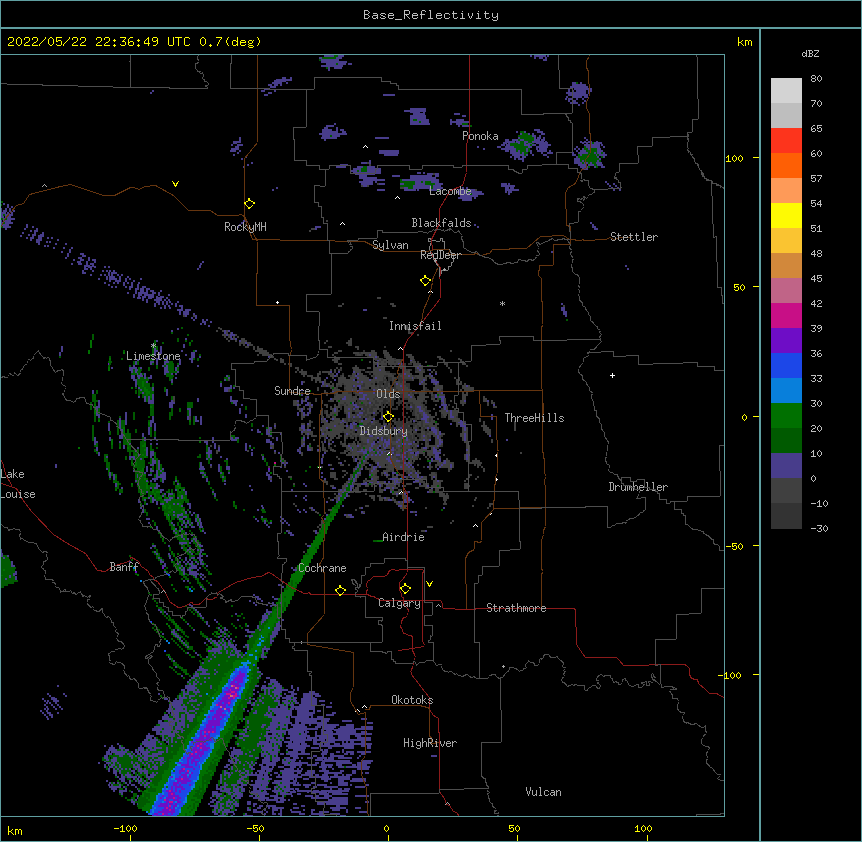Pick the magenta 42-39 dBZ legend swatch
Screen dimensions: 862x842
(x=786, y=315)
